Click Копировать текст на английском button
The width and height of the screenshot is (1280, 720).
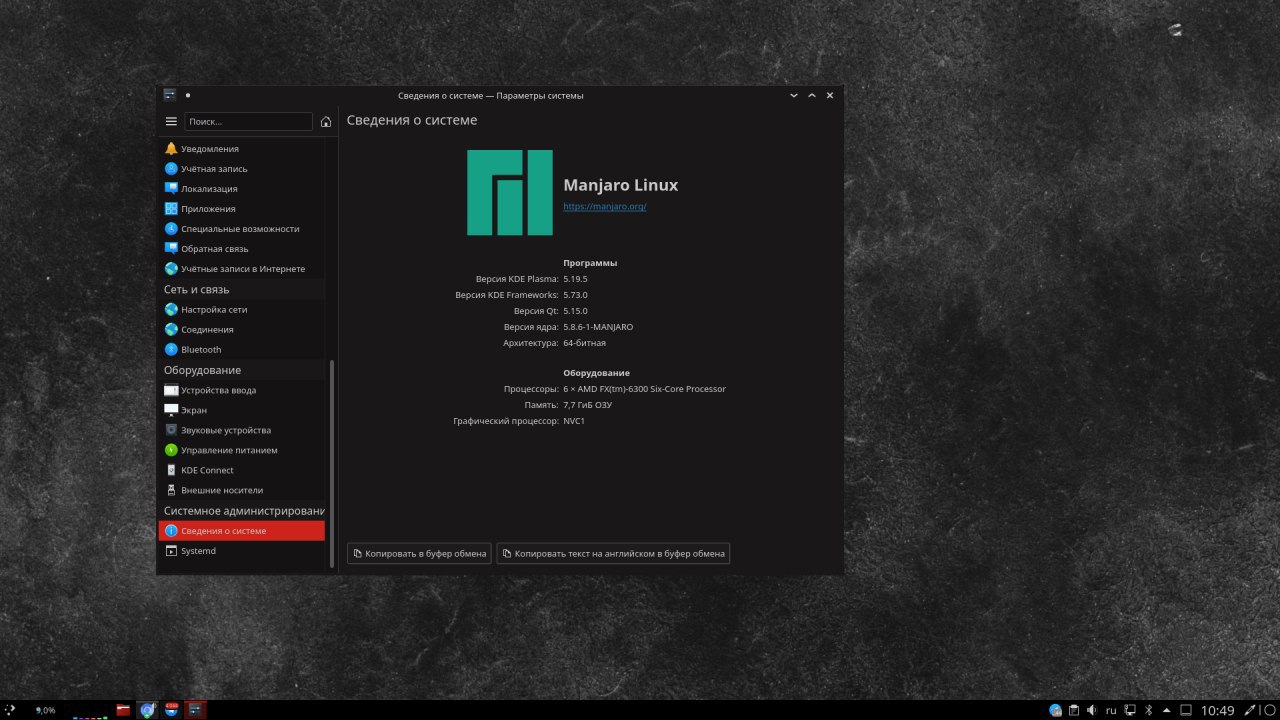coord(613,553)
